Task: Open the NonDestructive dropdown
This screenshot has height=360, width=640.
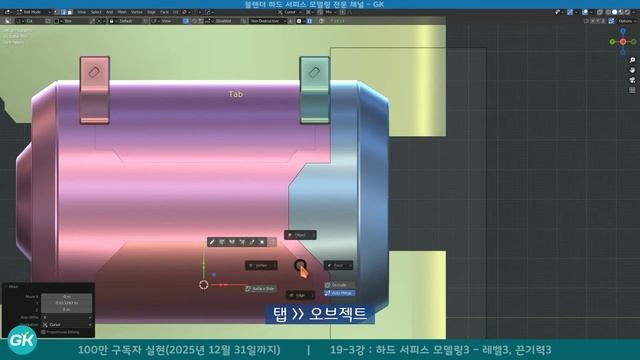Action: 268,21
